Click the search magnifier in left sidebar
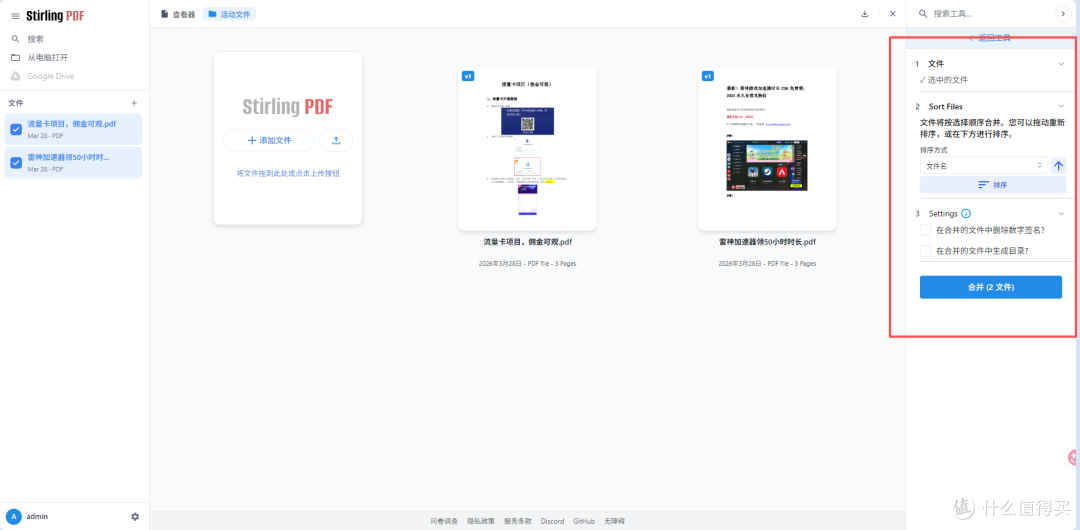 point(15,39)
